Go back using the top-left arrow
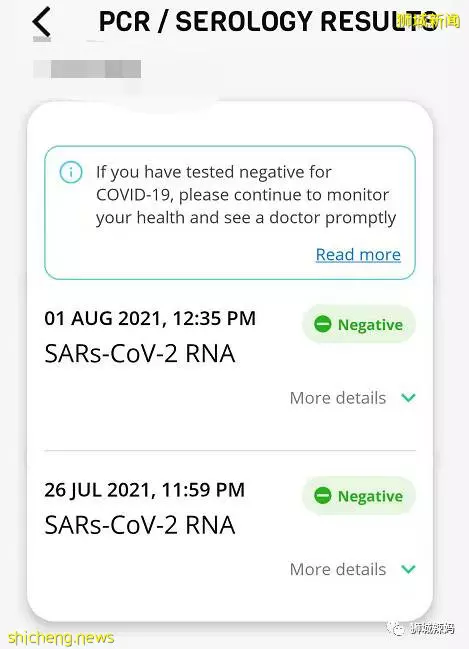469x649 pixels. pos(42,22)
